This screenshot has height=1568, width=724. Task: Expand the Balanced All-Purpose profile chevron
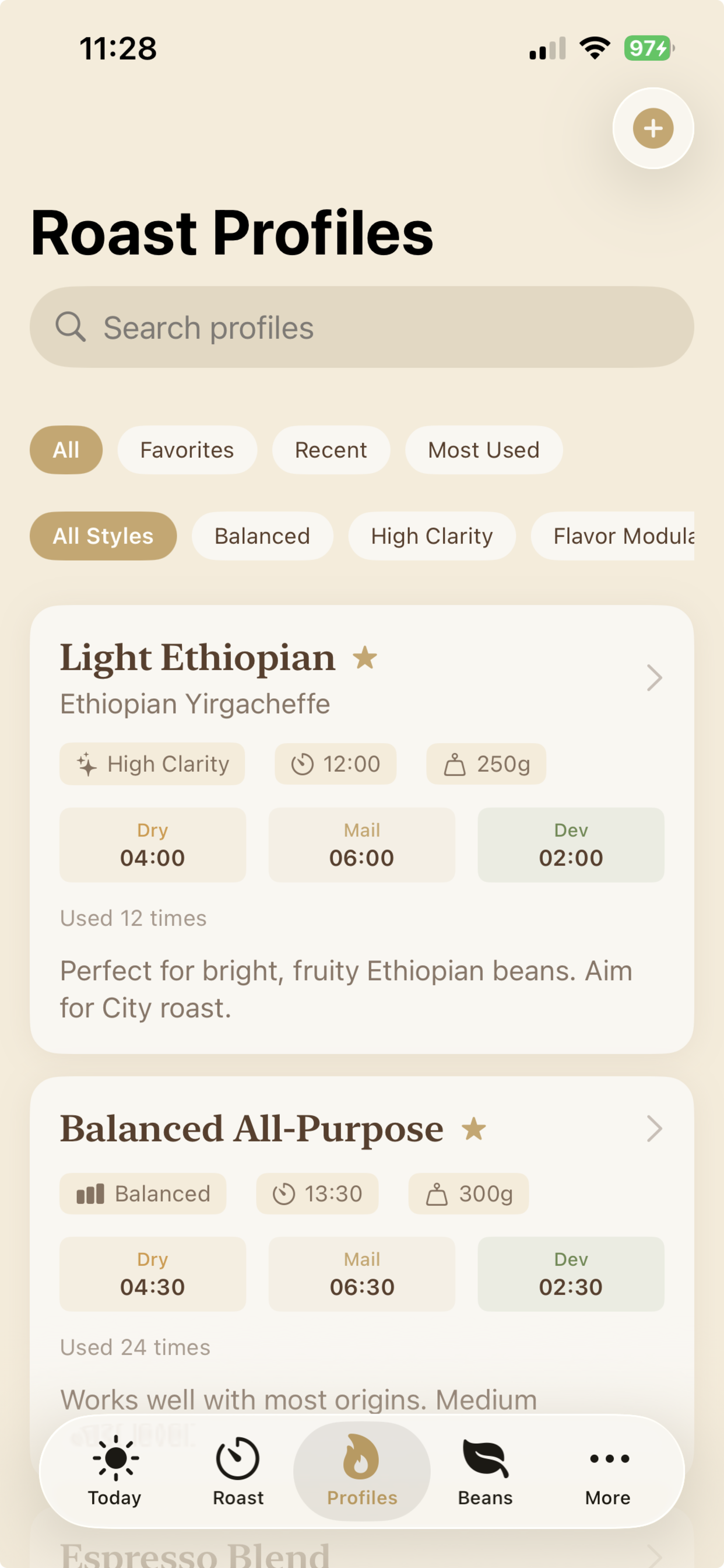(x=654, y=1129)
